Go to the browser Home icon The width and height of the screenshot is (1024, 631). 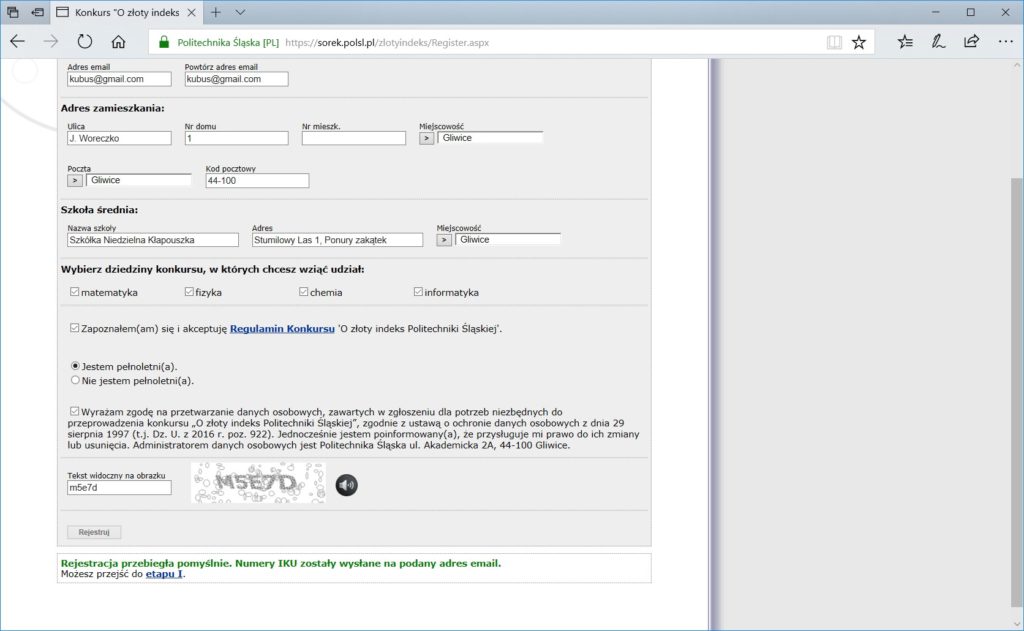(118, 42)
